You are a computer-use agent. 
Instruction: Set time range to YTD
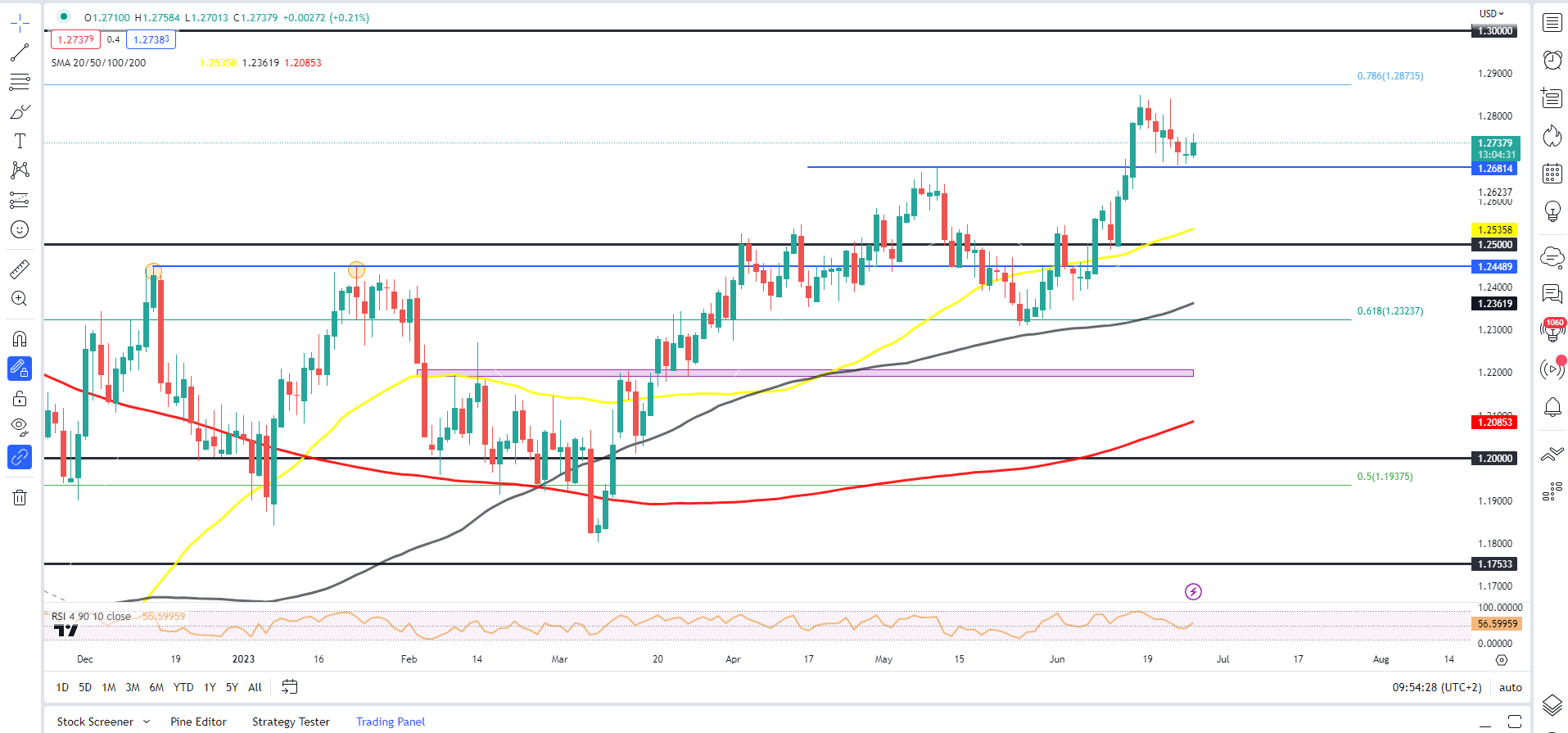click(x=183, y=687)
